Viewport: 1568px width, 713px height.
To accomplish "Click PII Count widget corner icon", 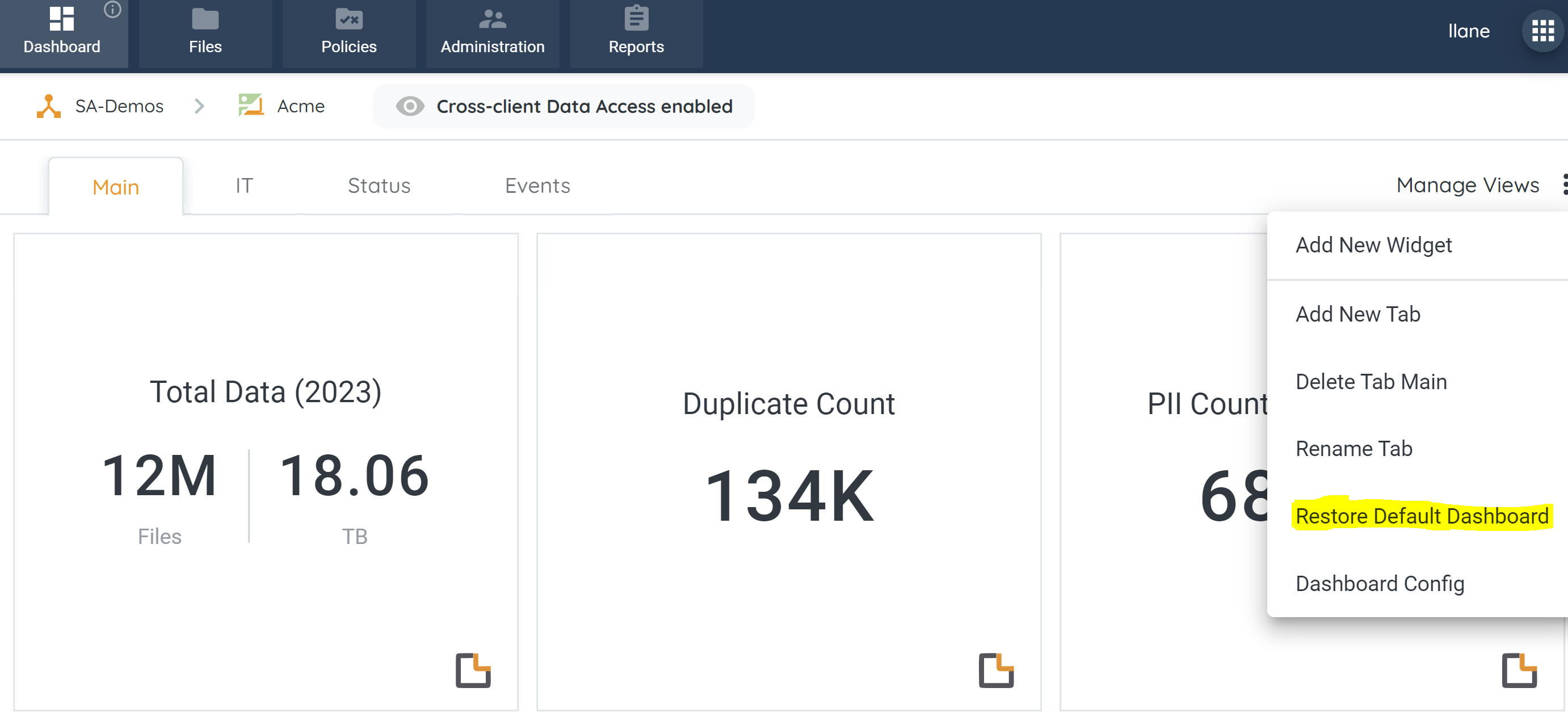I will (1519, 670).
